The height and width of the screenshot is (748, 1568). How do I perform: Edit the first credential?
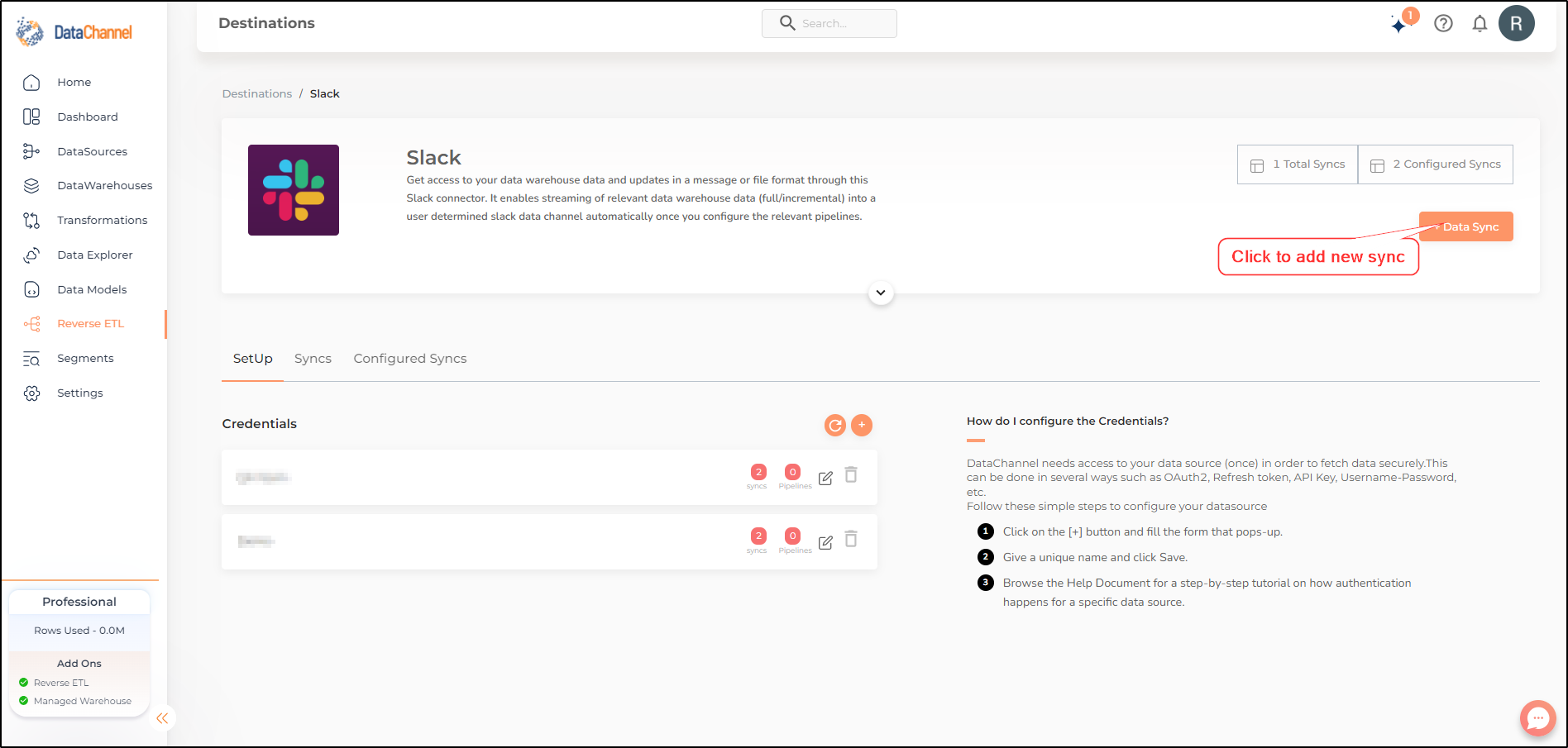pos(825,478)
